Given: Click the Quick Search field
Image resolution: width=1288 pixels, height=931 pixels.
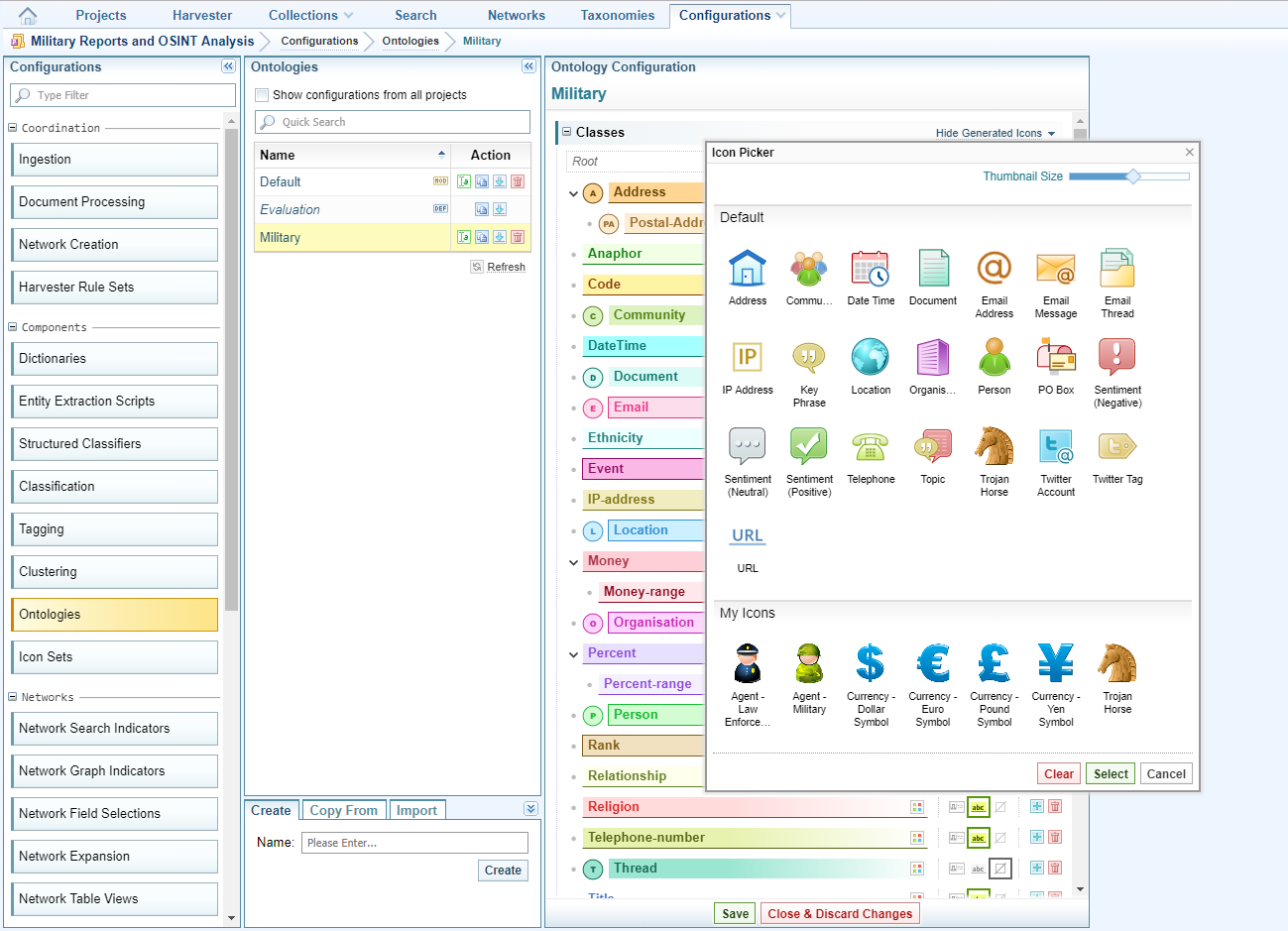Looking at the screenshot, I should coord(393,122).
